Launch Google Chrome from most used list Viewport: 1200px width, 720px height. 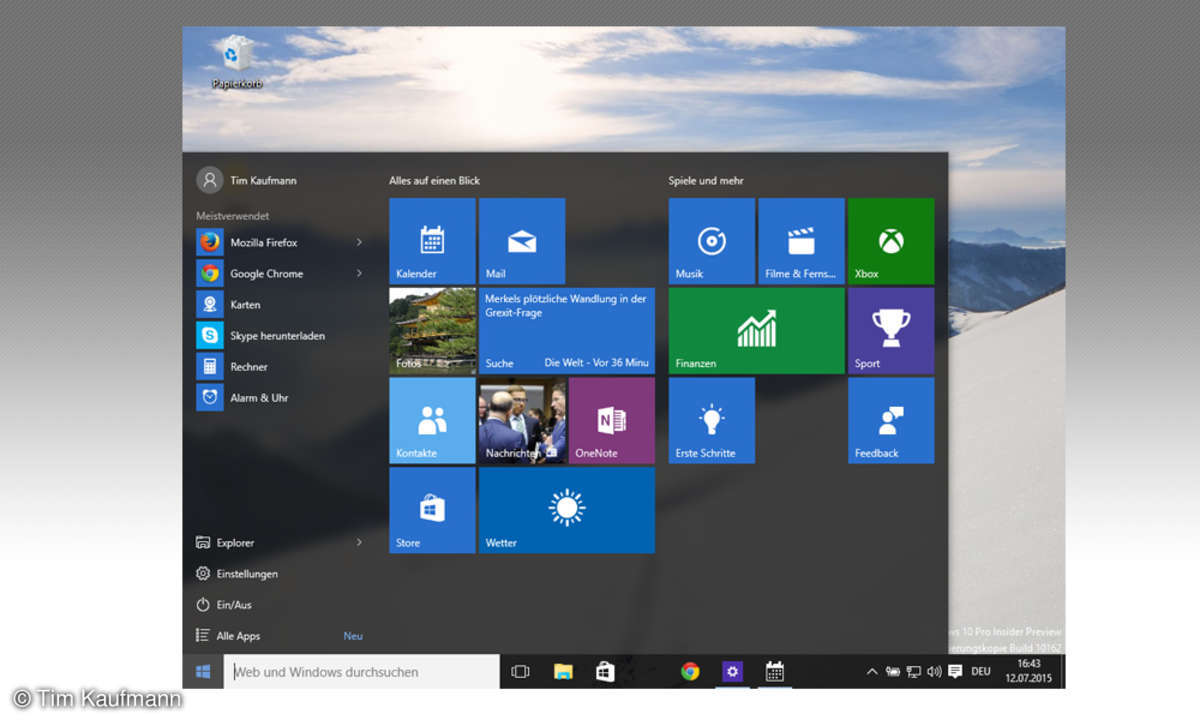[281, 273]
